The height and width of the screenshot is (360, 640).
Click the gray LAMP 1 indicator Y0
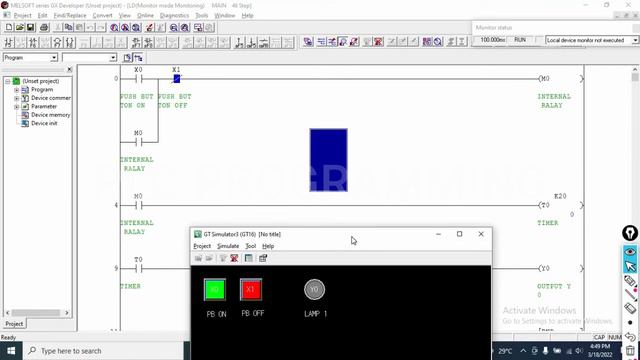coord(314,289)
